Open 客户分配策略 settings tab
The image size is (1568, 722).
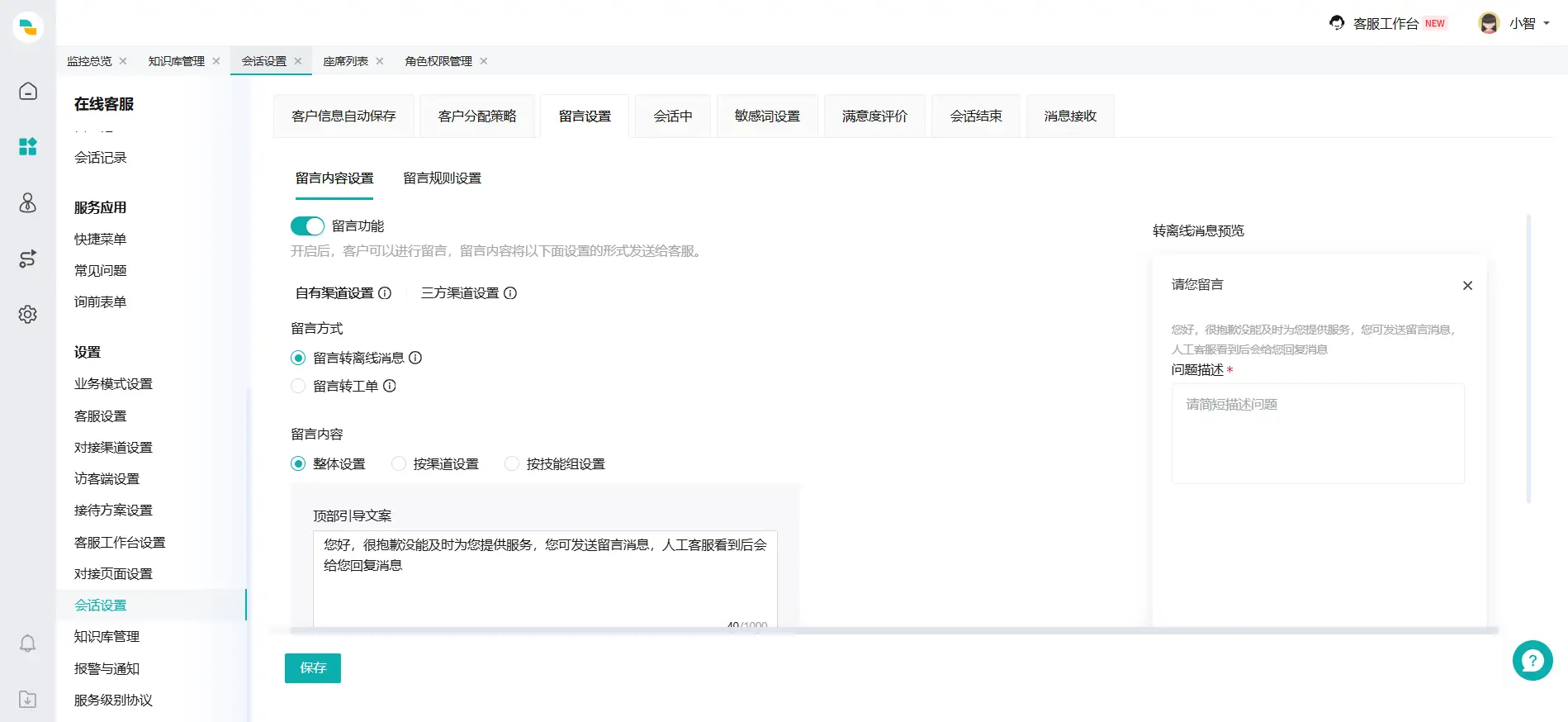pos(477,116)
